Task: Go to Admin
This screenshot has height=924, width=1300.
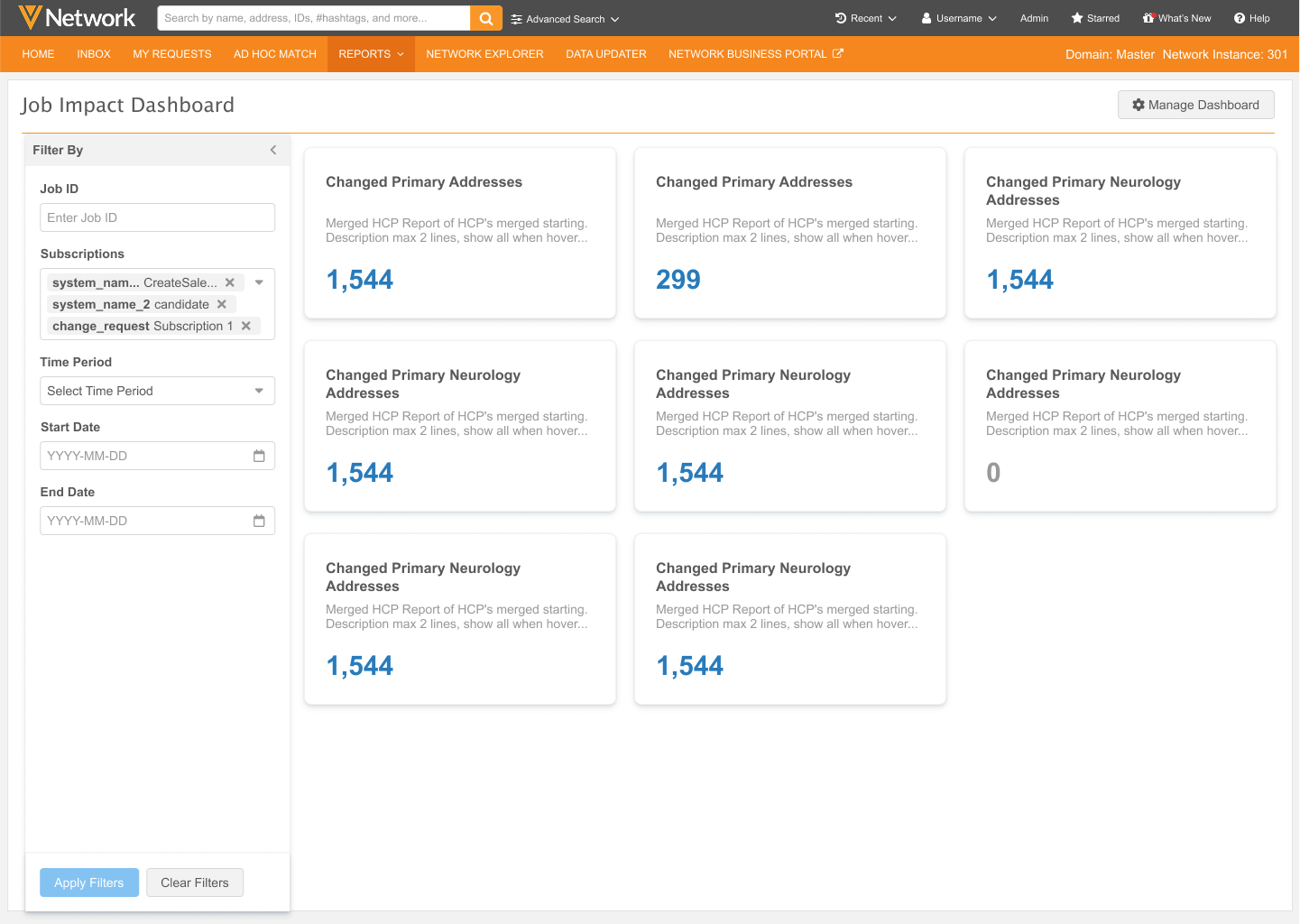Action: click(1034, 18)
